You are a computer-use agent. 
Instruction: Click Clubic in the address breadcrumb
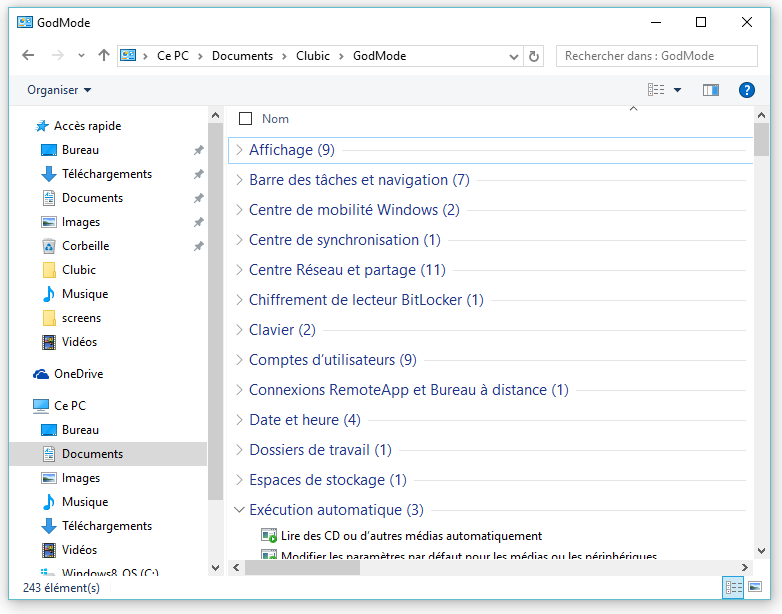[313, 56]
